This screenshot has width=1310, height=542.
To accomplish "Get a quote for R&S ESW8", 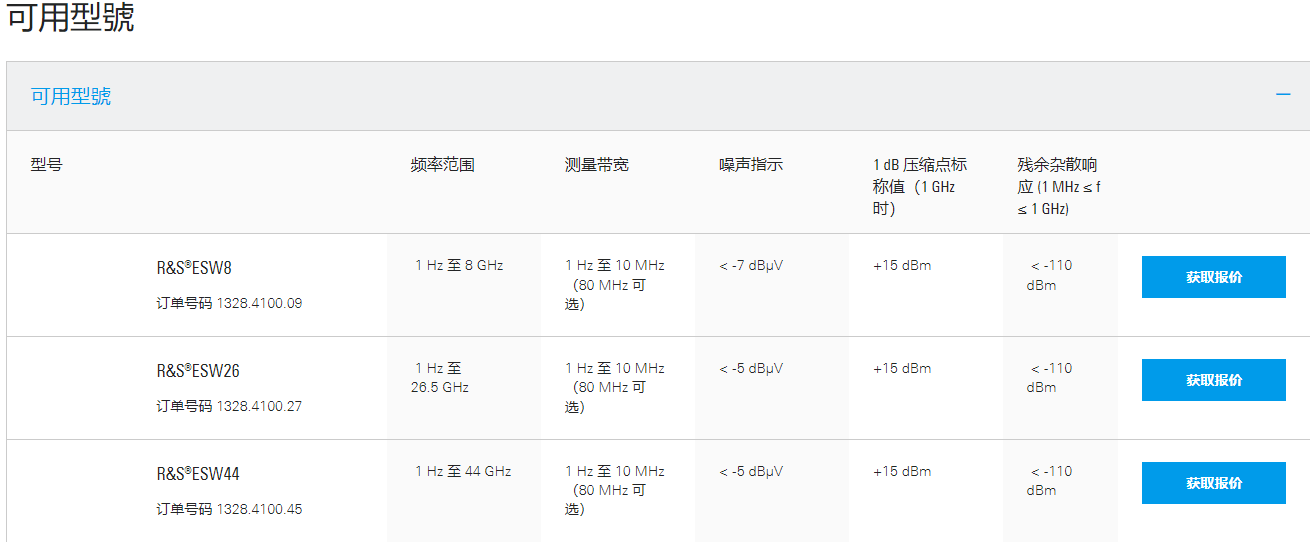I will 1213,277.
